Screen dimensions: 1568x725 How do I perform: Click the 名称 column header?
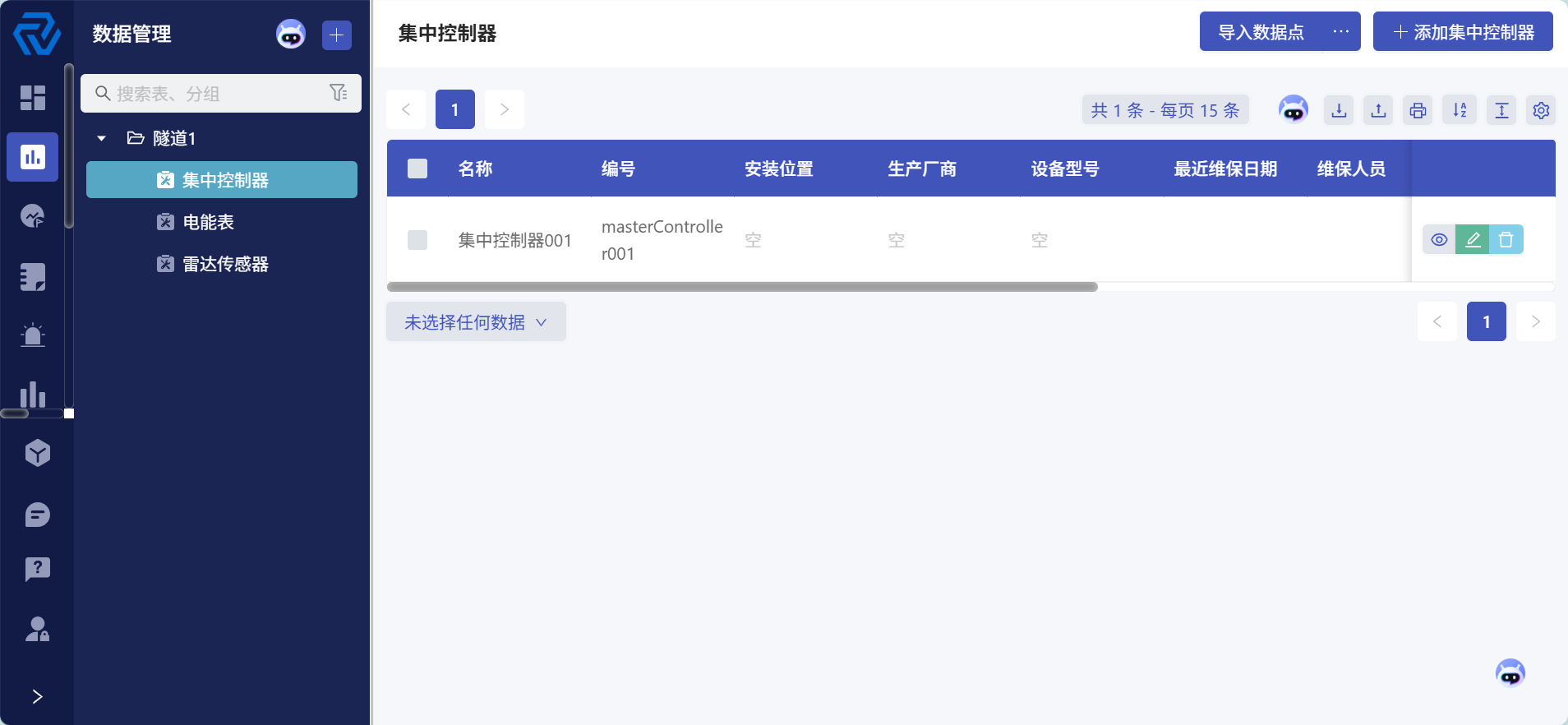(x=475, y=169)
